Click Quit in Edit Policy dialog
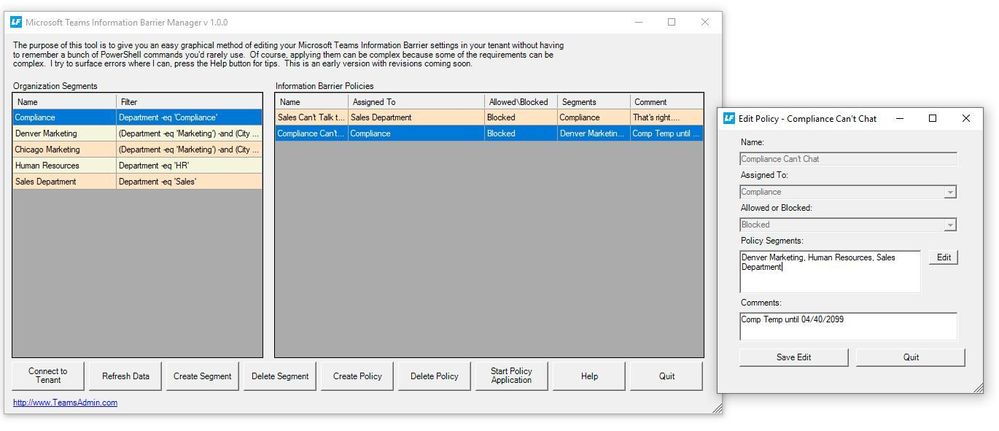 click(910, 357)
